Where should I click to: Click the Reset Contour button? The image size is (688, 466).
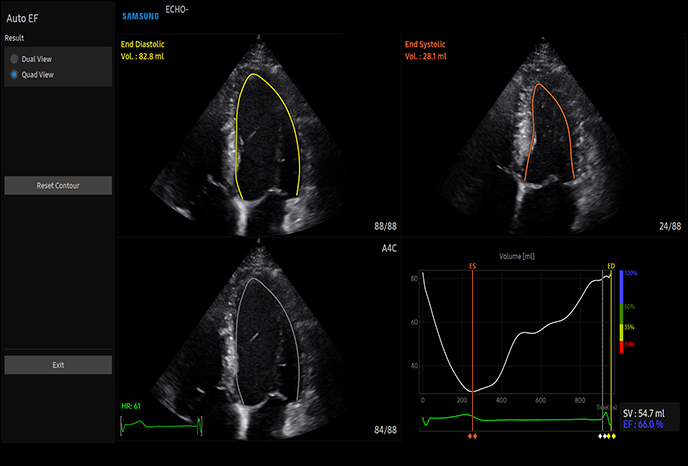[x=58, y=186]
